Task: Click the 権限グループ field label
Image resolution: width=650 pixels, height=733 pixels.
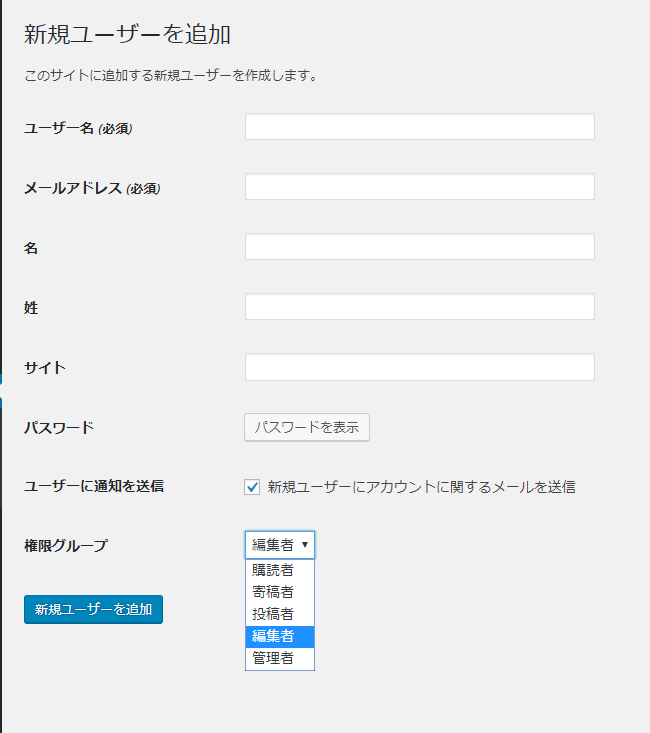Action: [x=65, y=546]
